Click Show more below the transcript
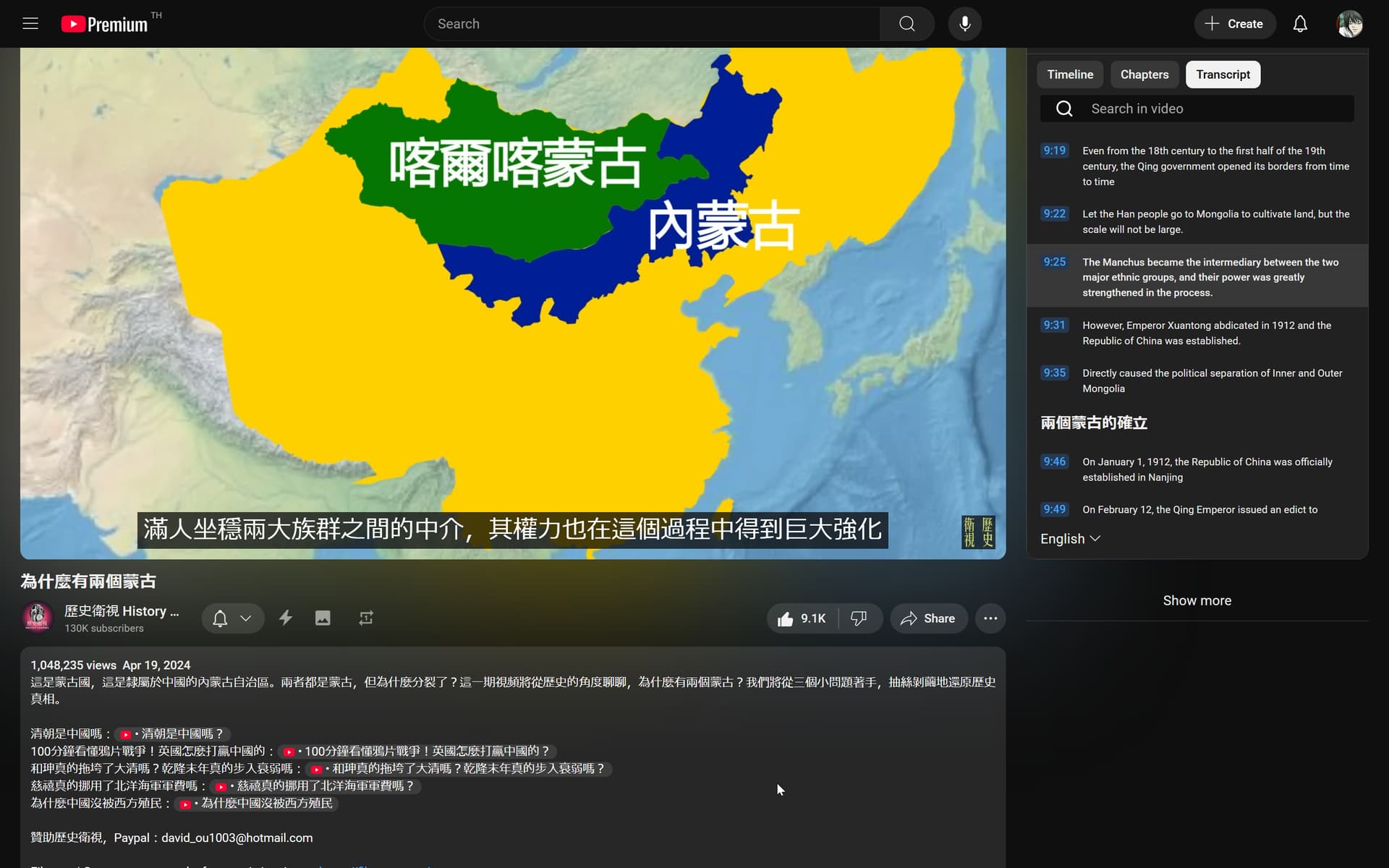The height and width of the screenshot is (868, 1389). (x=1197, y=600)
